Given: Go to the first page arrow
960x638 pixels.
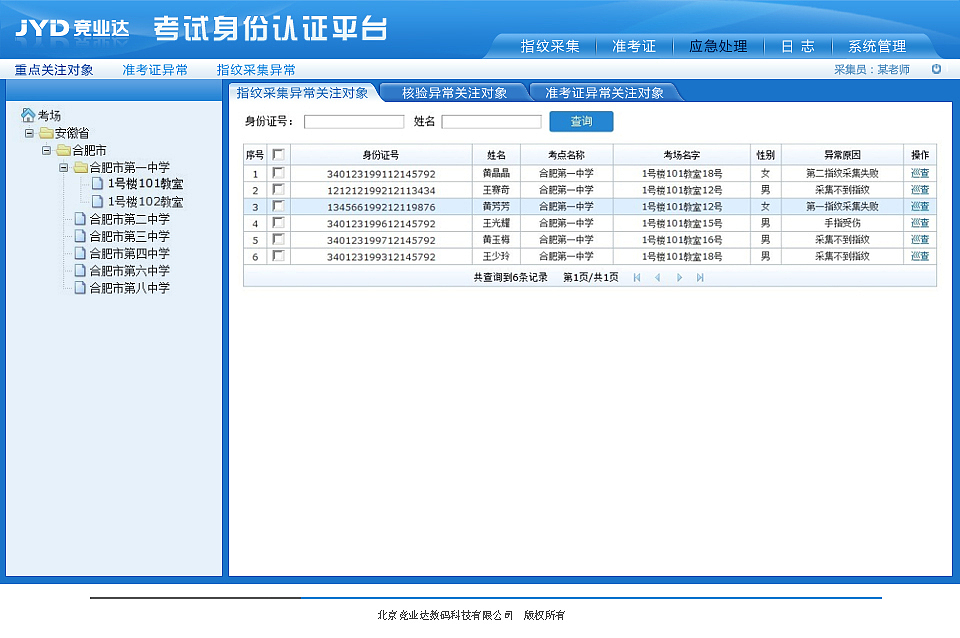Looking at the screenshot, I should click(637, 277).
